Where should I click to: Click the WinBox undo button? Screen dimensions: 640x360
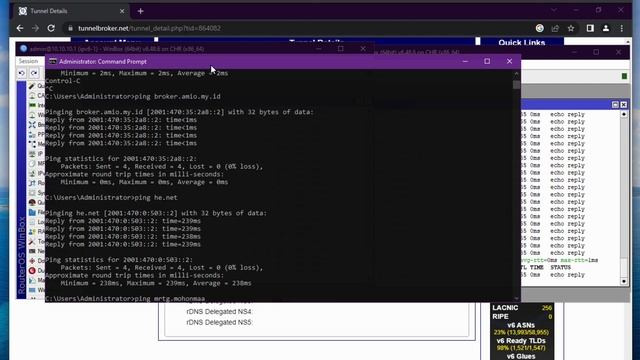22,73
